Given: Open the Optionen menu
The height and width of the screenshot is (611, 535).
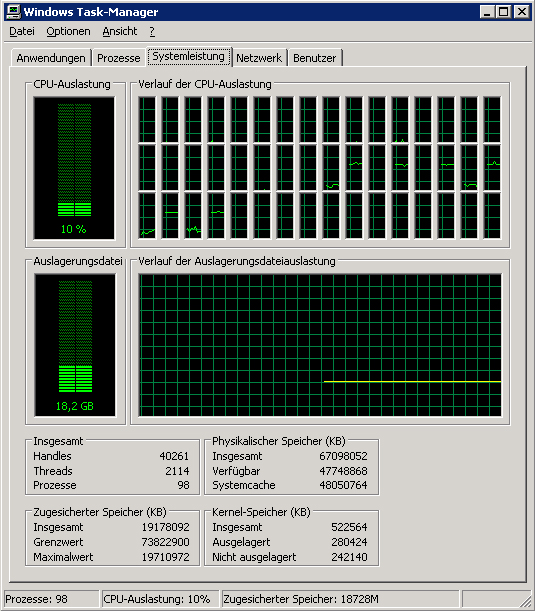Looking at the screenshot, I should tap(68, 31).
